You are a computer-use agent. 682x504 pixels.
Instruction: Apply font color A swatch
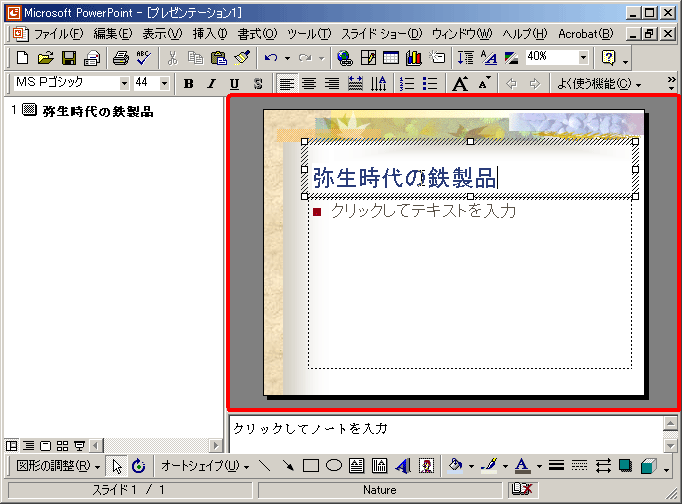522,466
